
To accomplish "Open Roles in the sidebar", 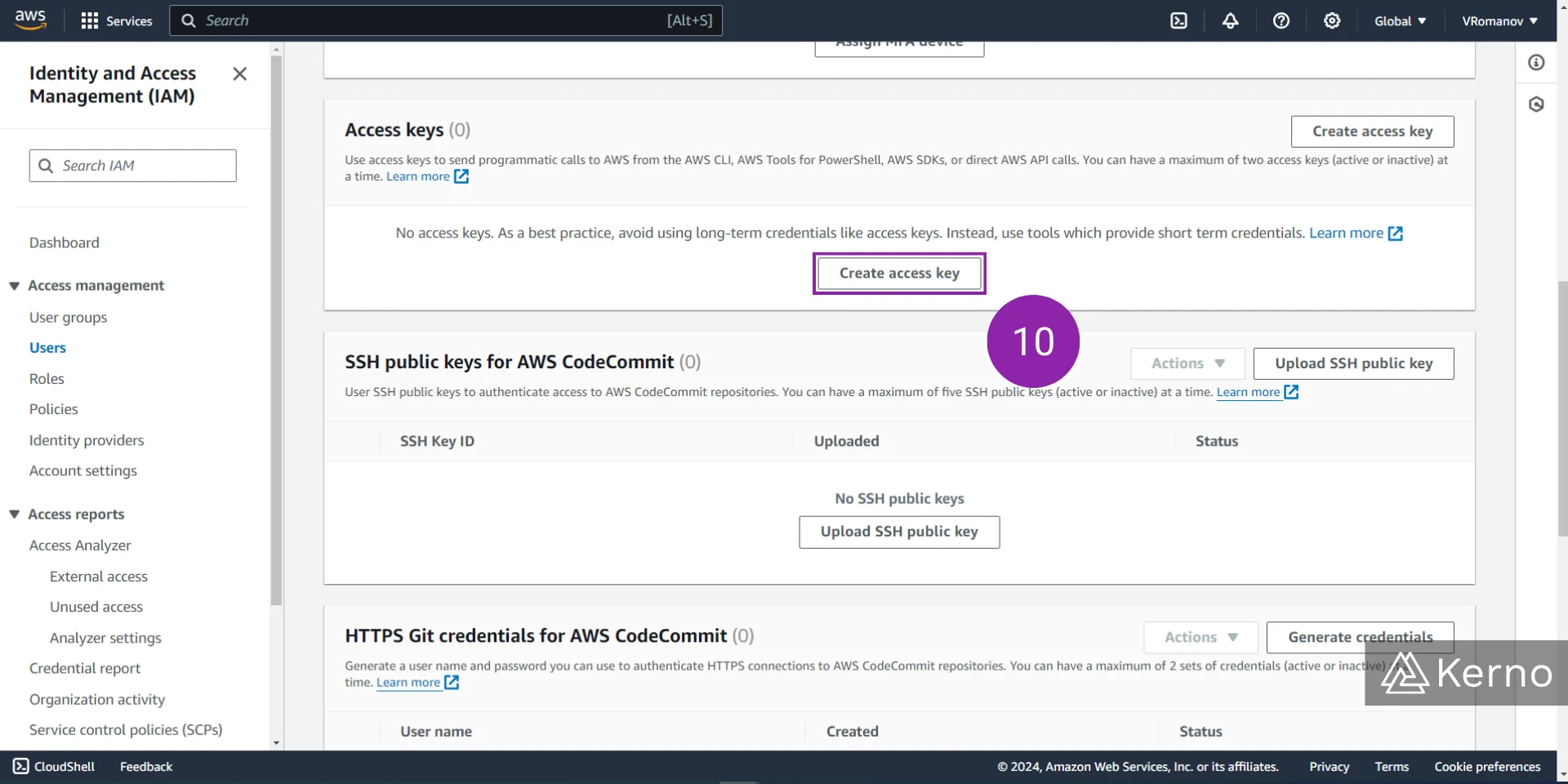I will 47,379.
